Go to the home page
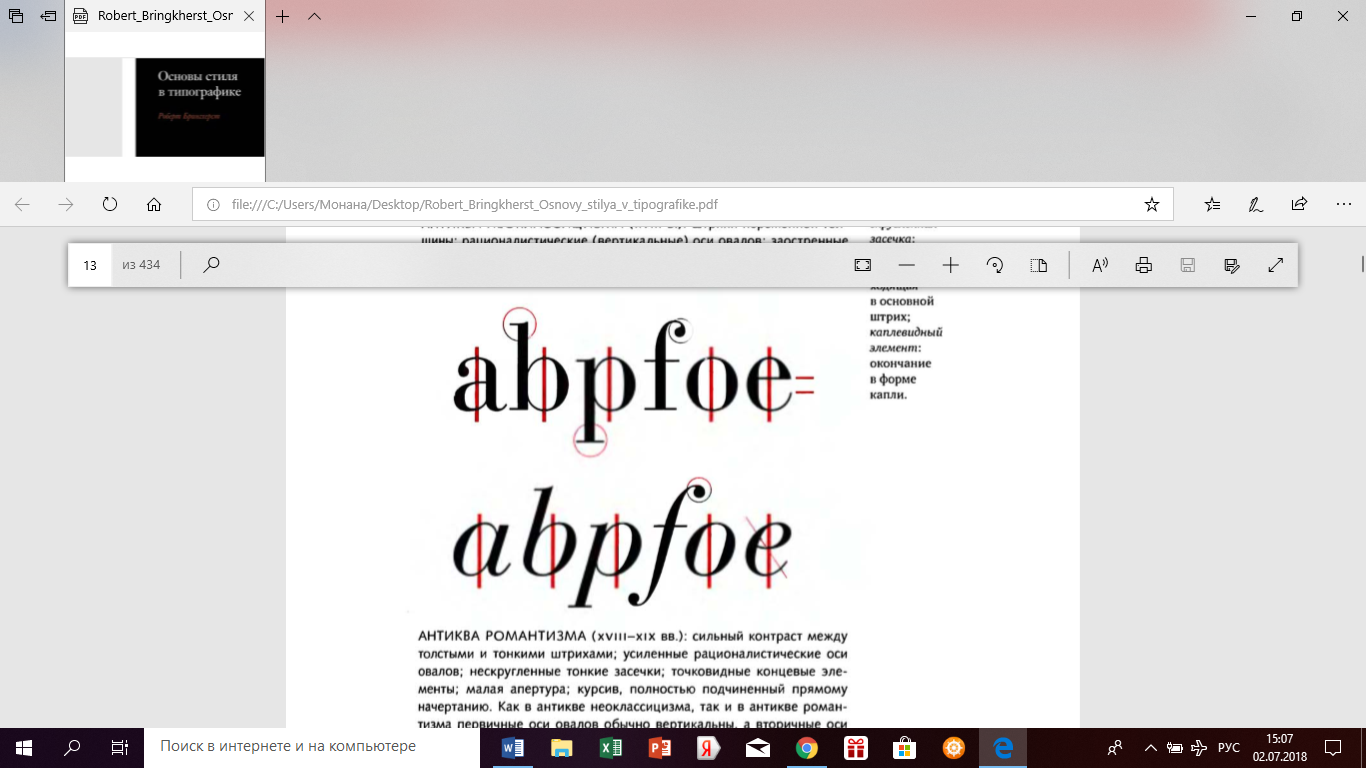 click(154, 204)
